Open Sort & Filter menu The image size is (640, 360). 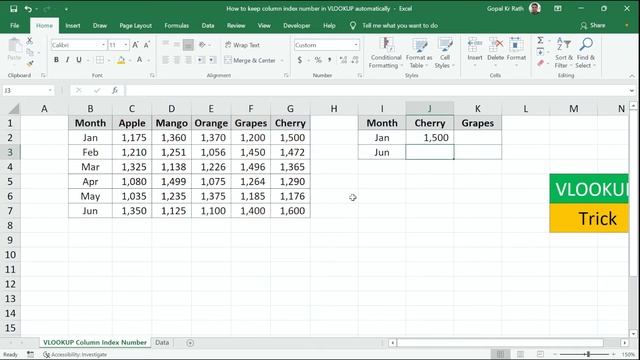564,53
